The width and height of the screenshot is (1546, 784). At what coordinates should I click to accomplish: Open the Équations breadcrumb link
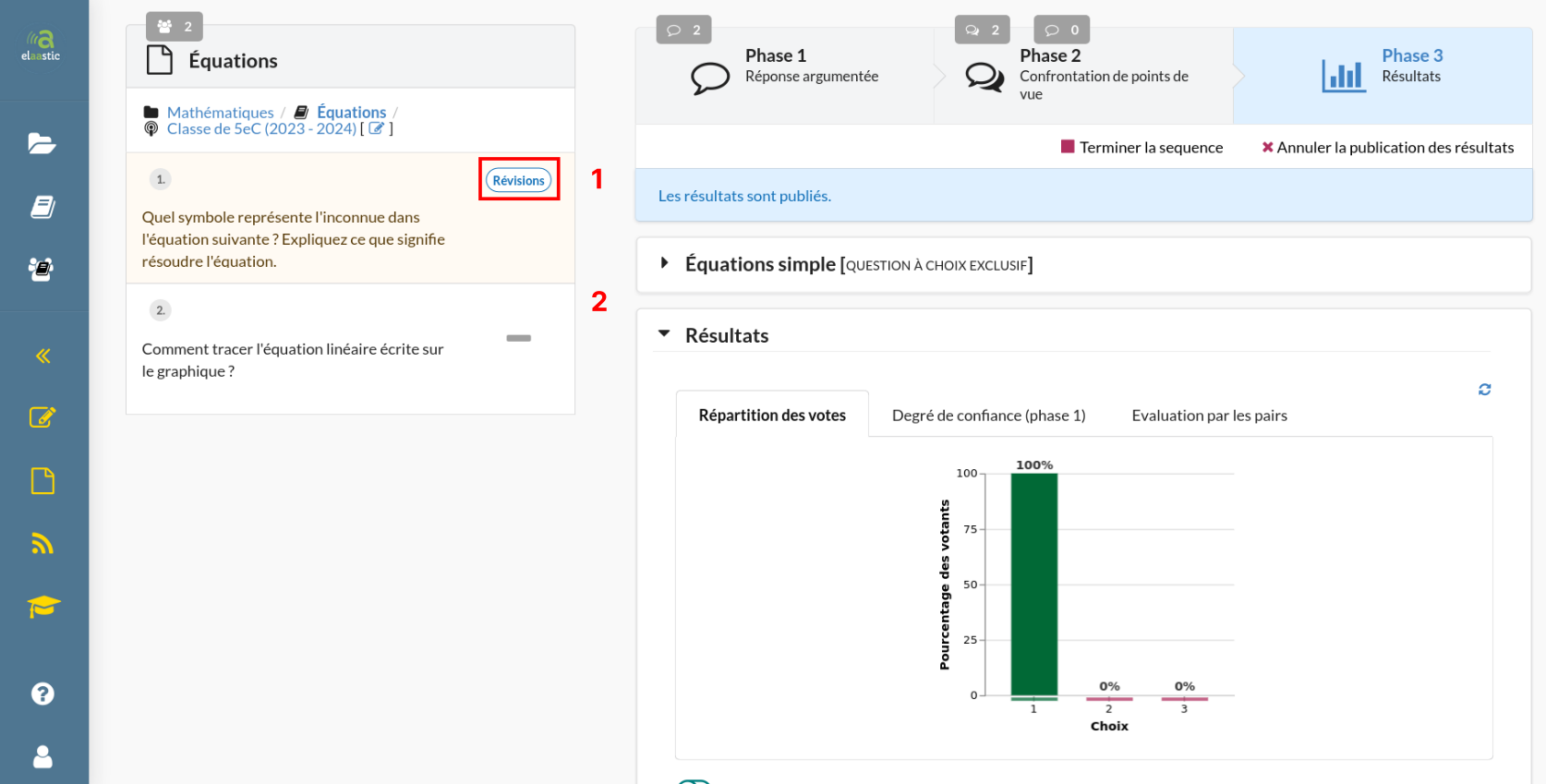click(352, 113)
